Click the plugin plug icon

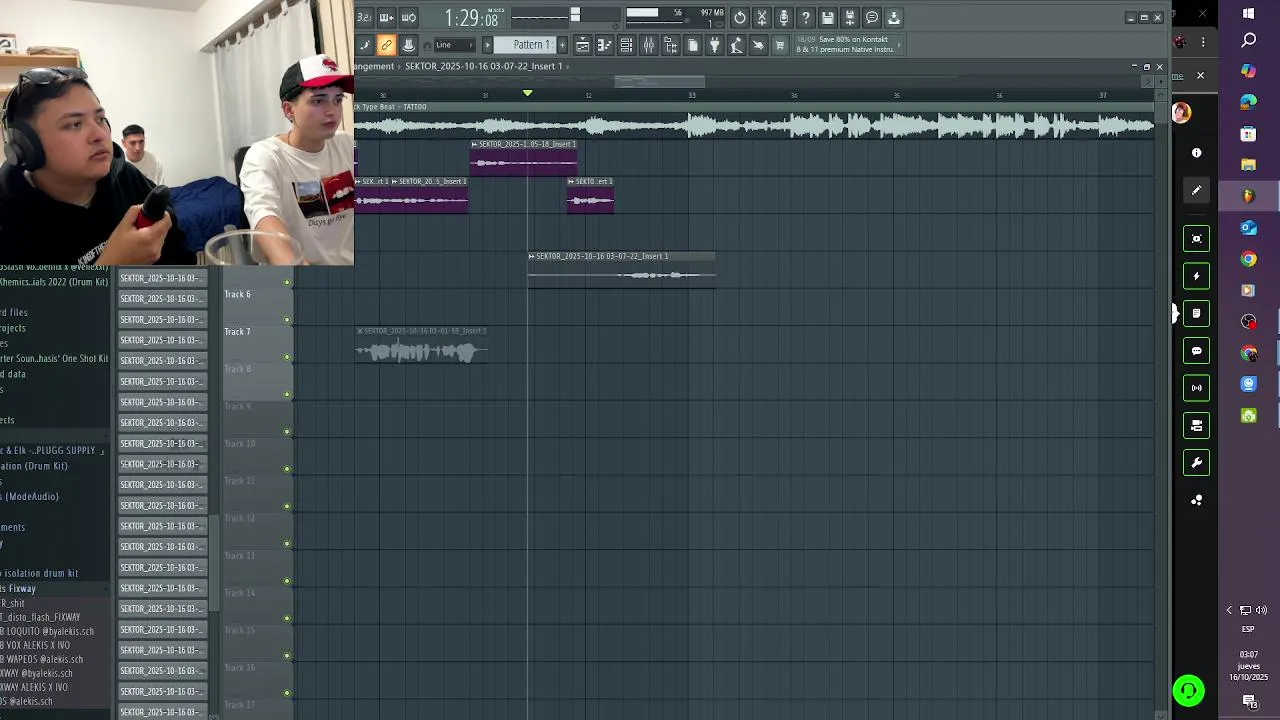[714, 45]
